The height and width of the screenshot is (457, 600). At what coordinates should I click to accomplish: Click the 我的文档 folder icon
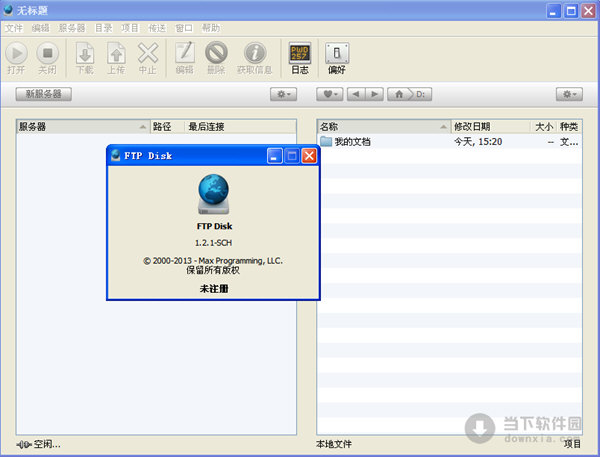click(326, 141)
